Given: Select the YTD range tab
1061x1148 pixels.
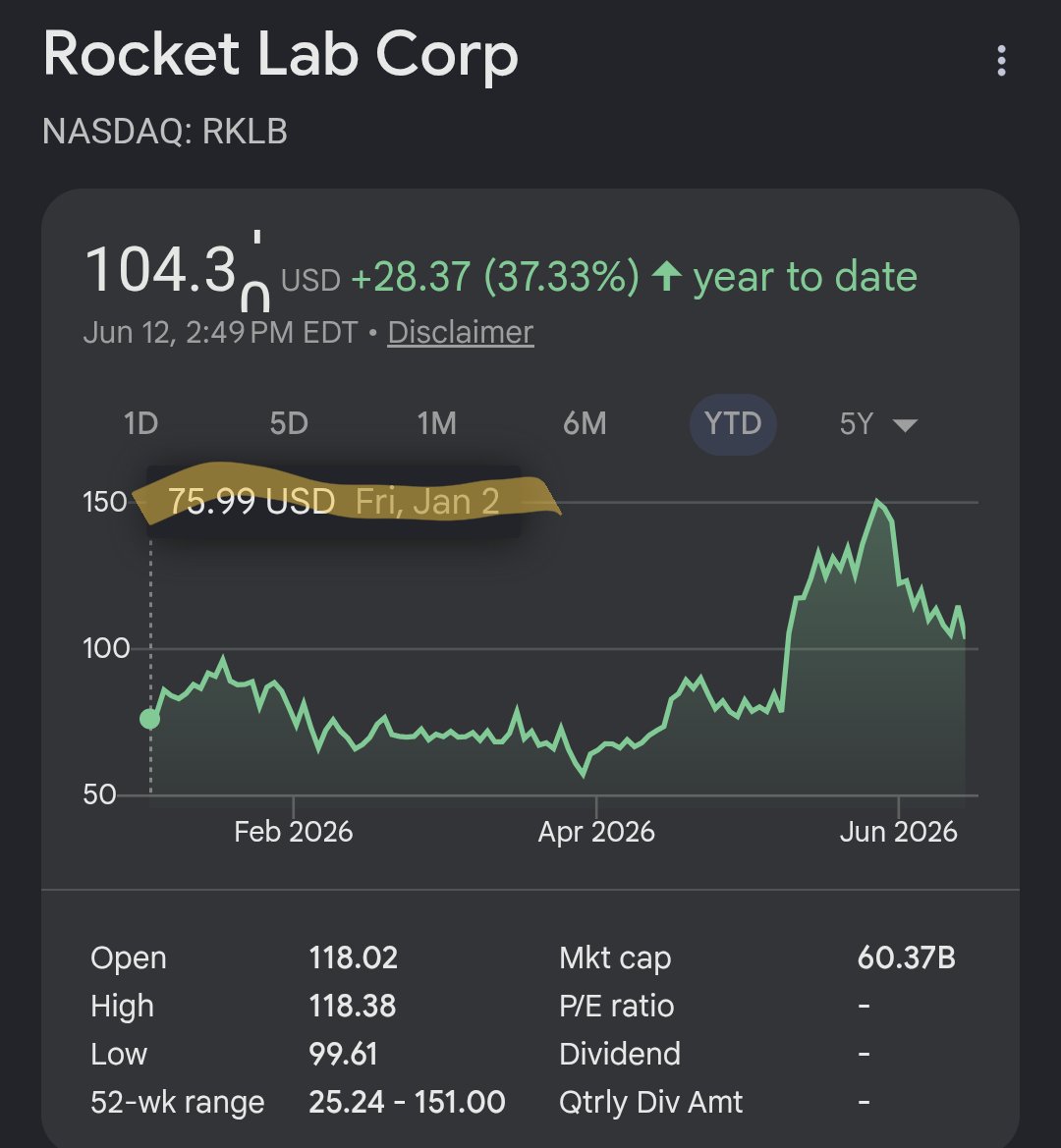Looking at the screenshot, I should point(733,424).
